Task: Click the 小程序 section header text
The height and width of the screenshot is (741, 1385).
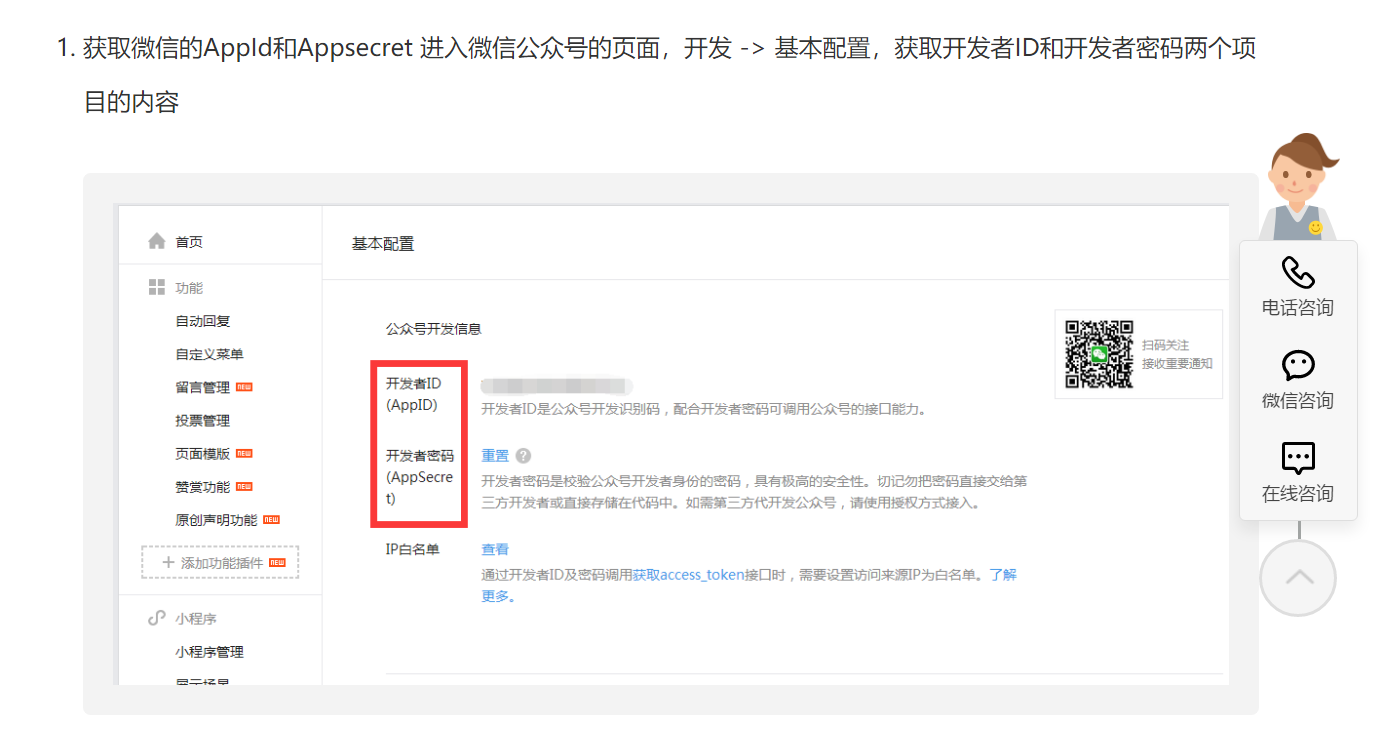Action: point(196,619)
